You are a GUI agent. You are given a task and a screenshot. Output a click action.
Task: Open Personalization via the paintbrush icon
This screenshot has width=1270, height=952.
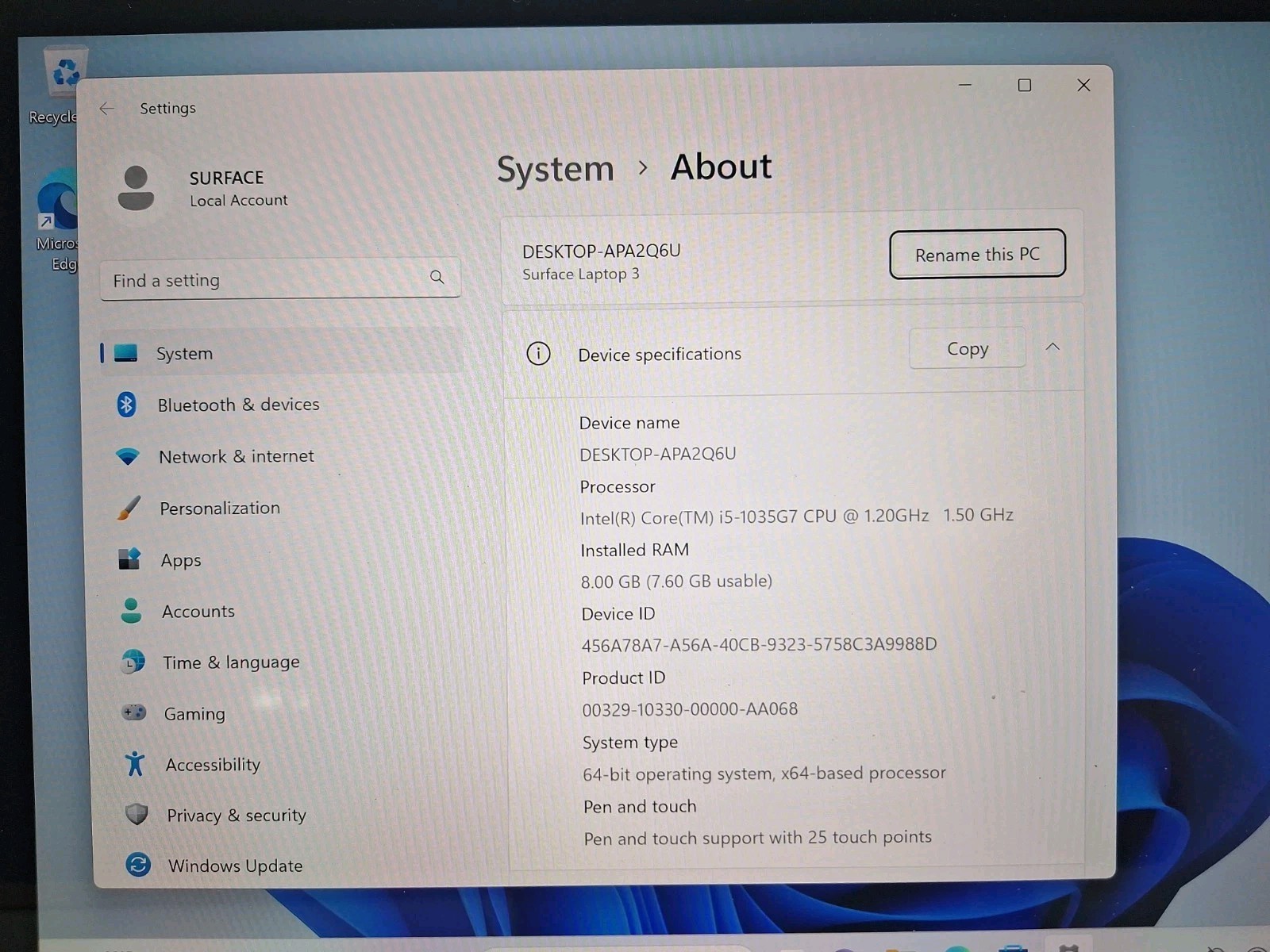(129, 508)
